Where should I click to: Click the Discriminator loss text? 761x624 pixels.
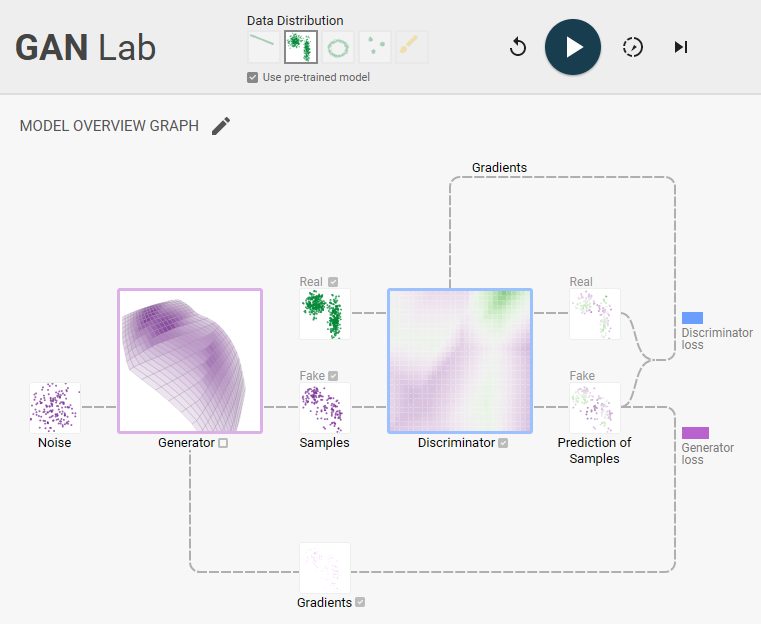(717, 339)
